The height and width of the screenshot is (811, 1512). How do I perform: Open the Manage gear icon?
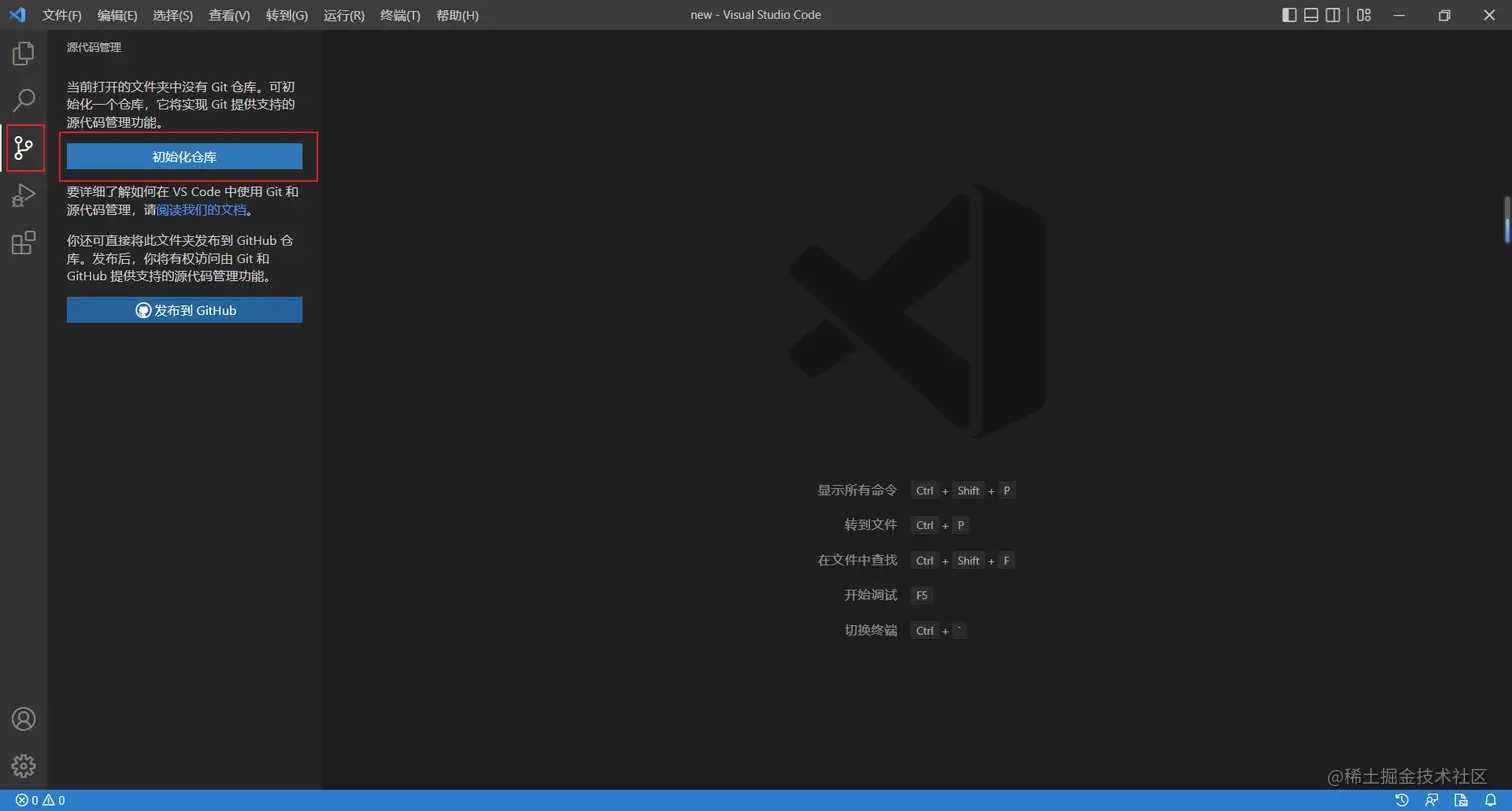tap(23, 766)
